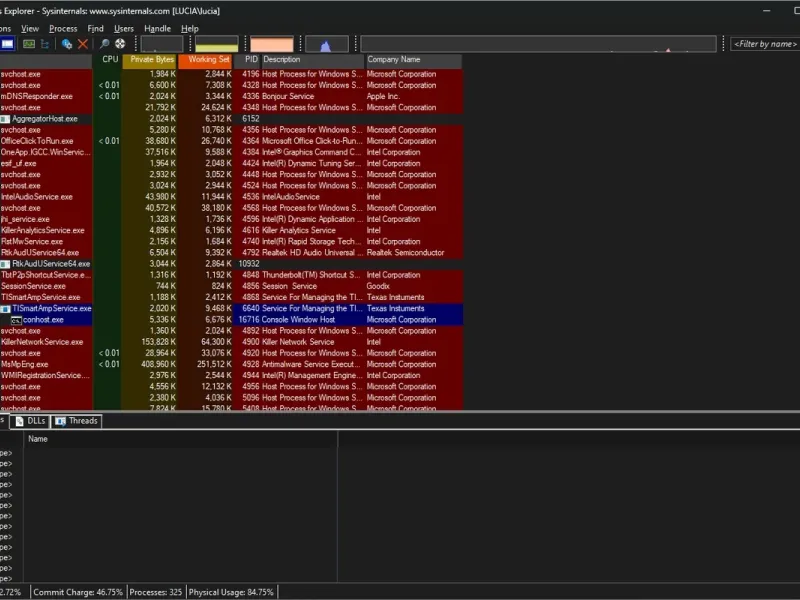Select OneApp.IGCC.WinService process row
This screenshot has width=800, height=600.
(x=231, y=153)
